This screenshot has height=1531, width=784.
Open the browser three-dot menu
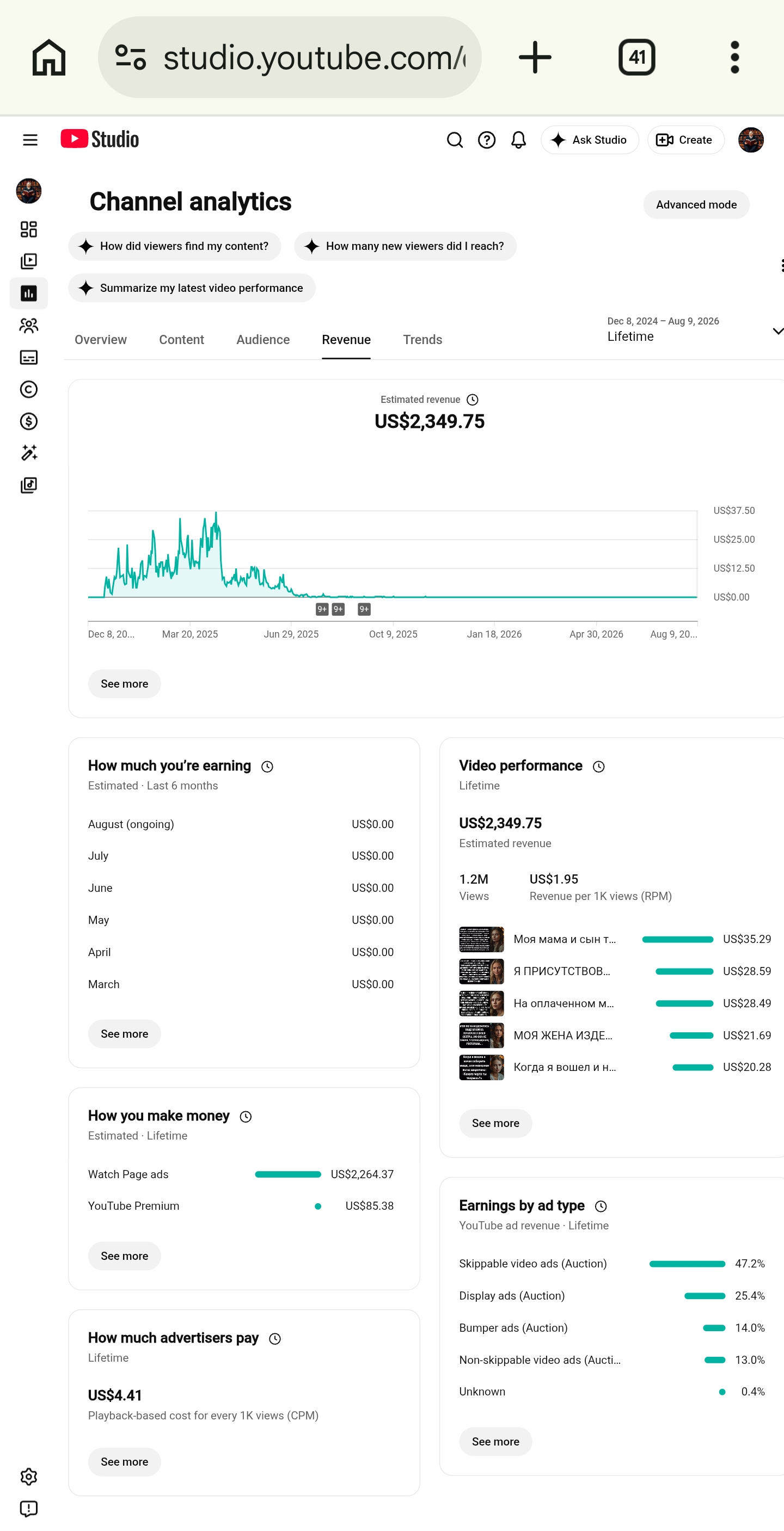tap(734, 57)
